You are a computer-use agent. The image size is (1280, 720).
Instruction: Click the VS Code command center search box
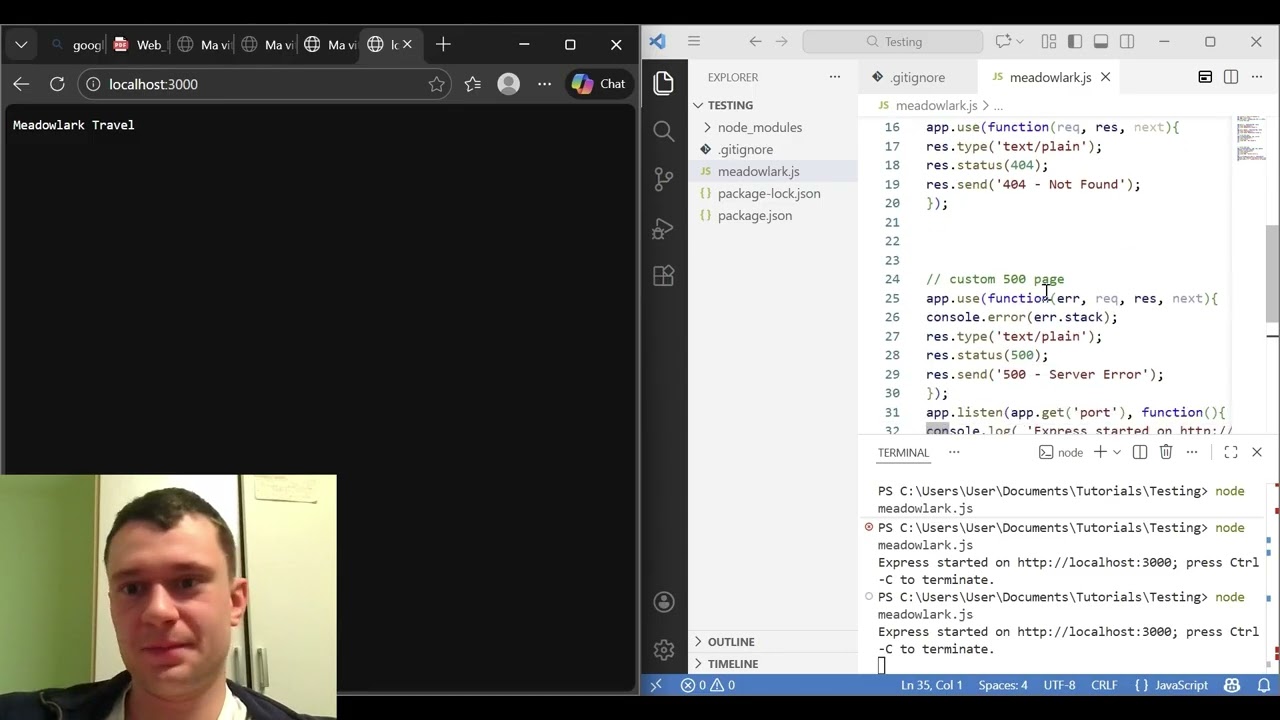coord(893,41)
